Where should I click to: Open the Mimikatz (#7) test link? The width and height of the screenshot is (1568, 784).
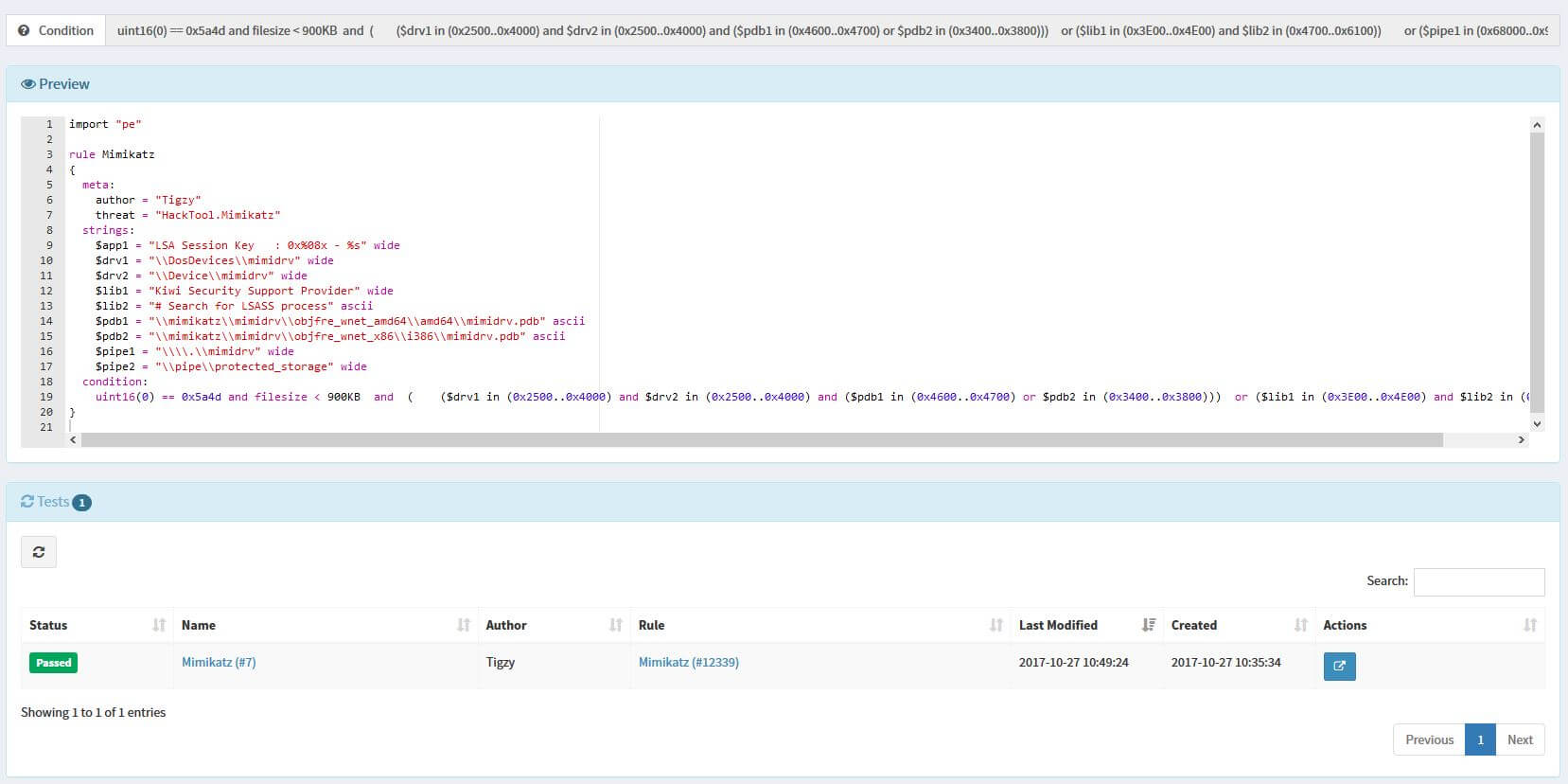(219, 662)
